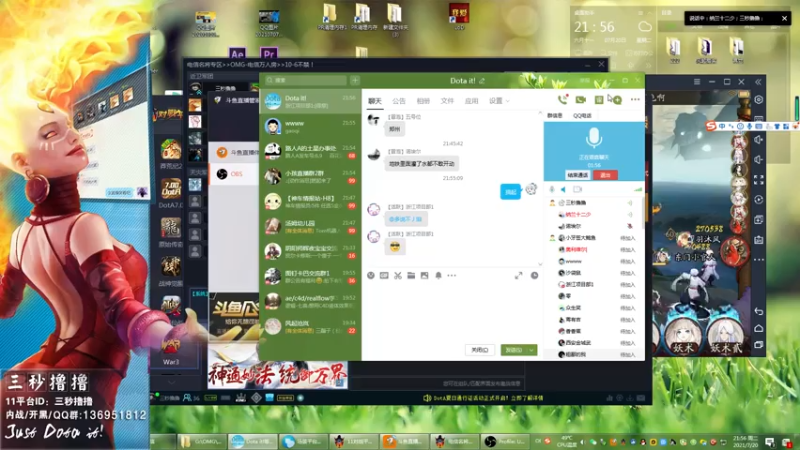The width and height of the screenshot is (800, 450).
Task: Add a new chat with the plus button
Action: (355, 80)
